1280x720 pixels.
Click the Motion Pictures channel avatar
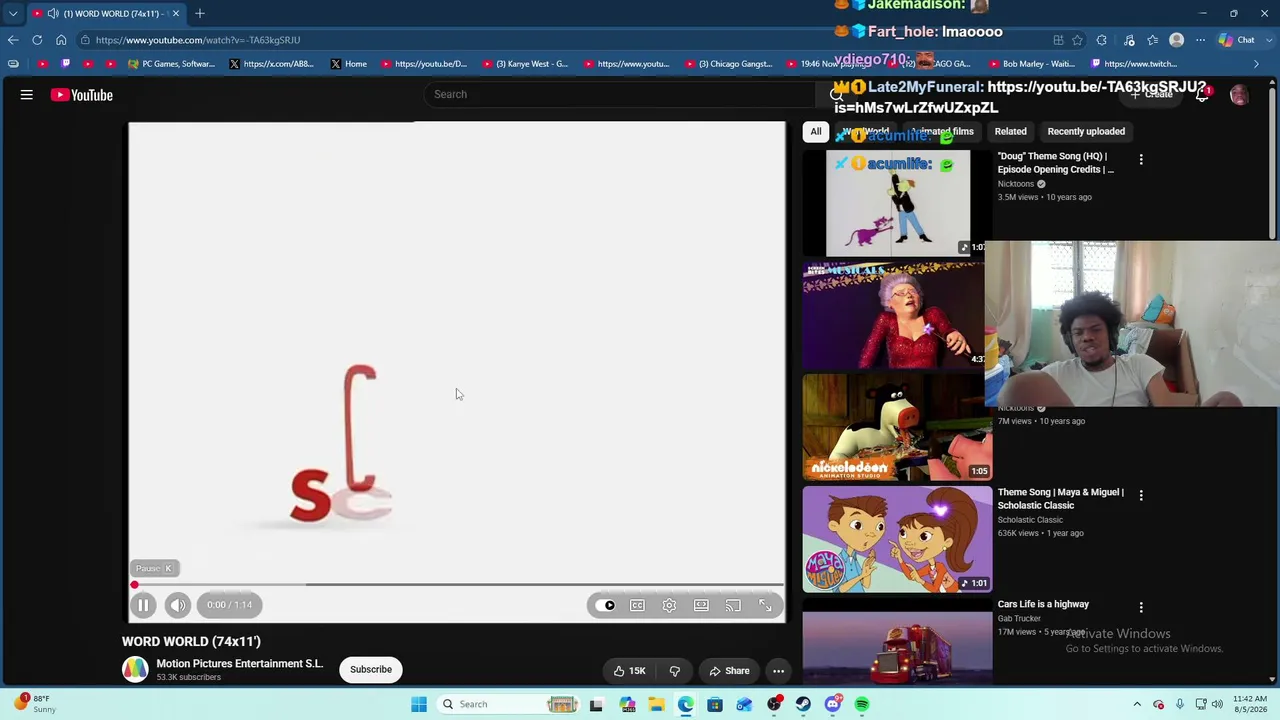[x=135, y=669]
